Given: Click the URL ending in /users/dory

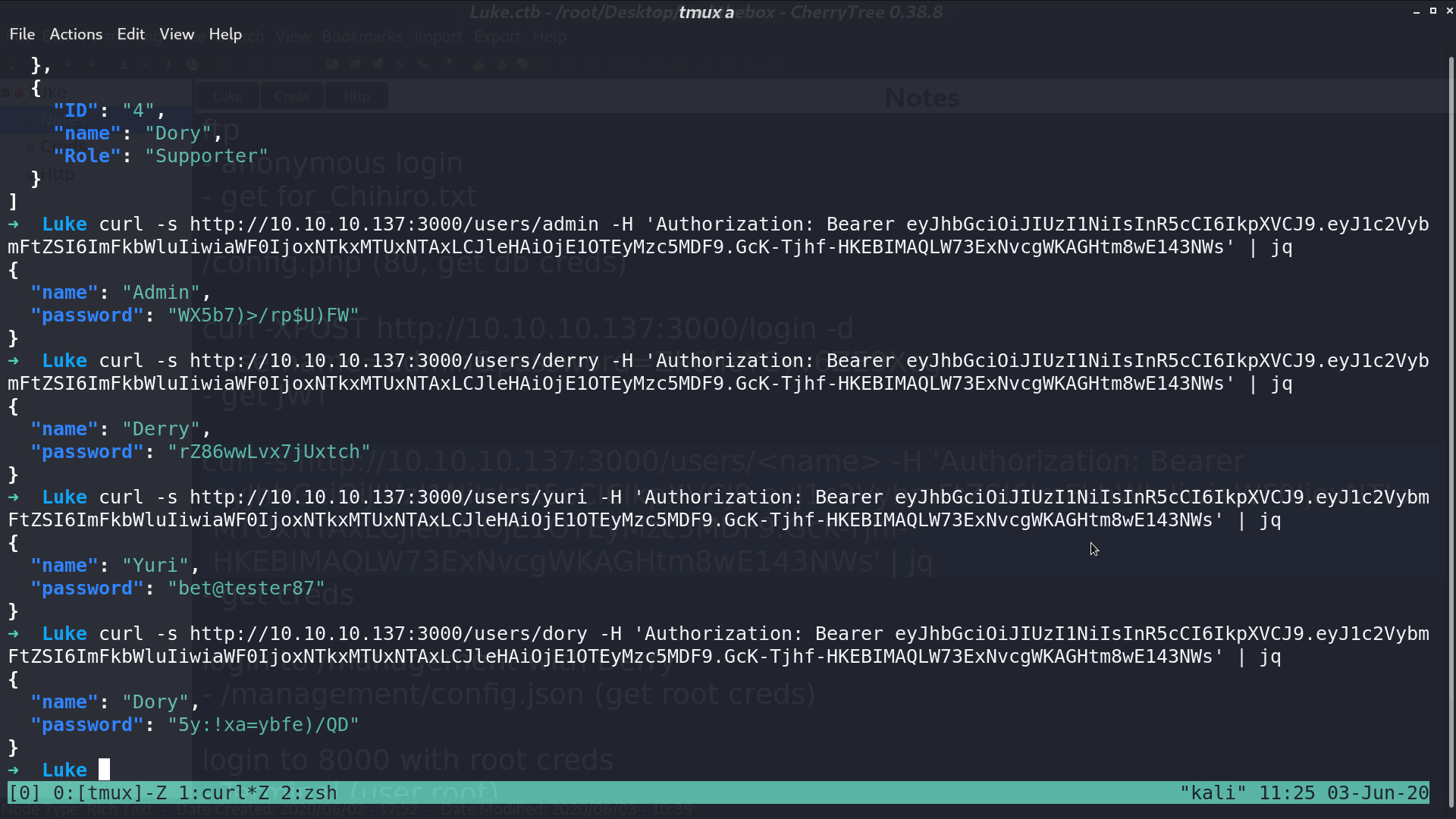Looking at the screenshot, I should click(388, 634).
